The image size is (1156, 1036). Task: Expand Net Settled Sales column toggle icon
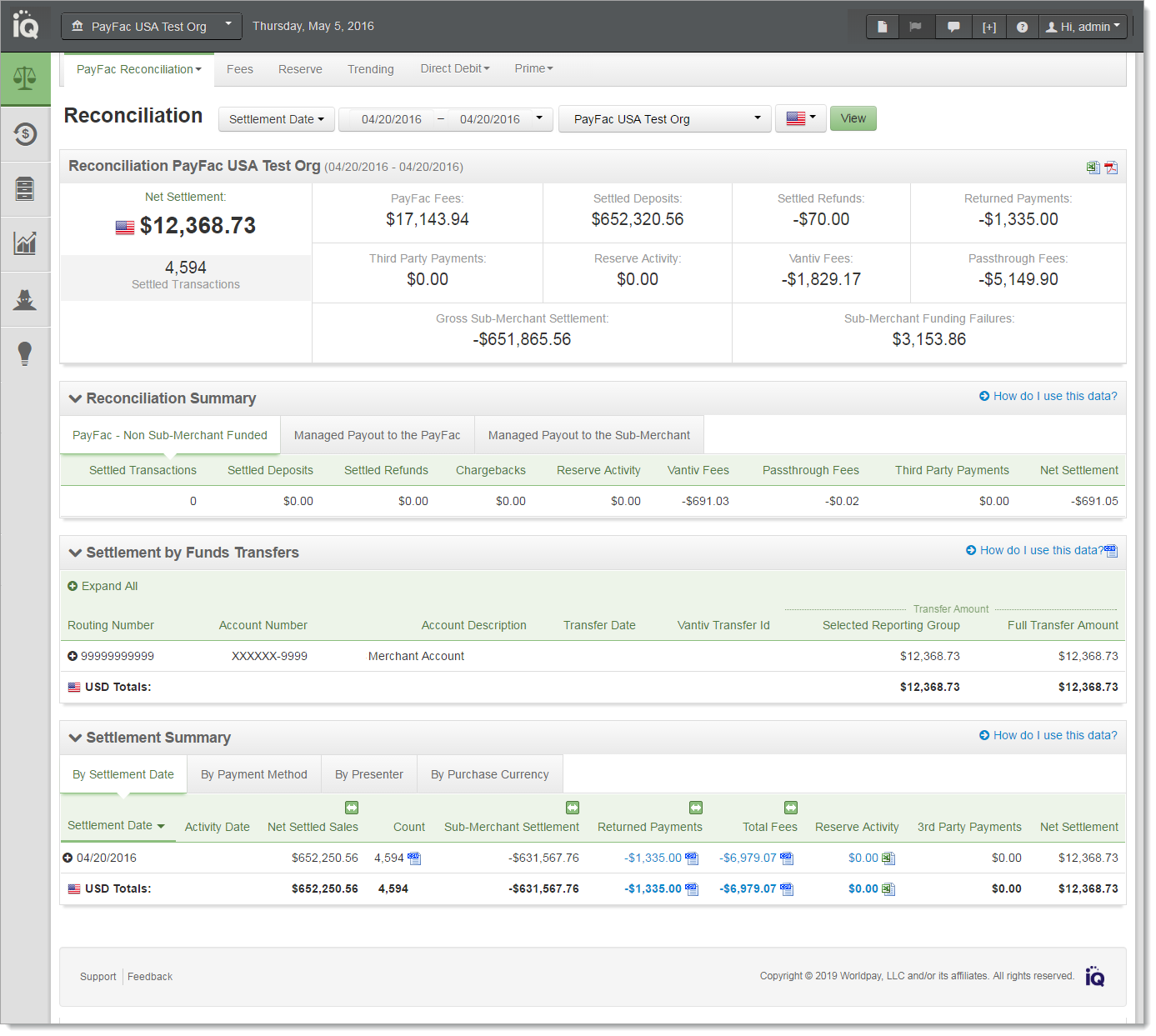352,808
